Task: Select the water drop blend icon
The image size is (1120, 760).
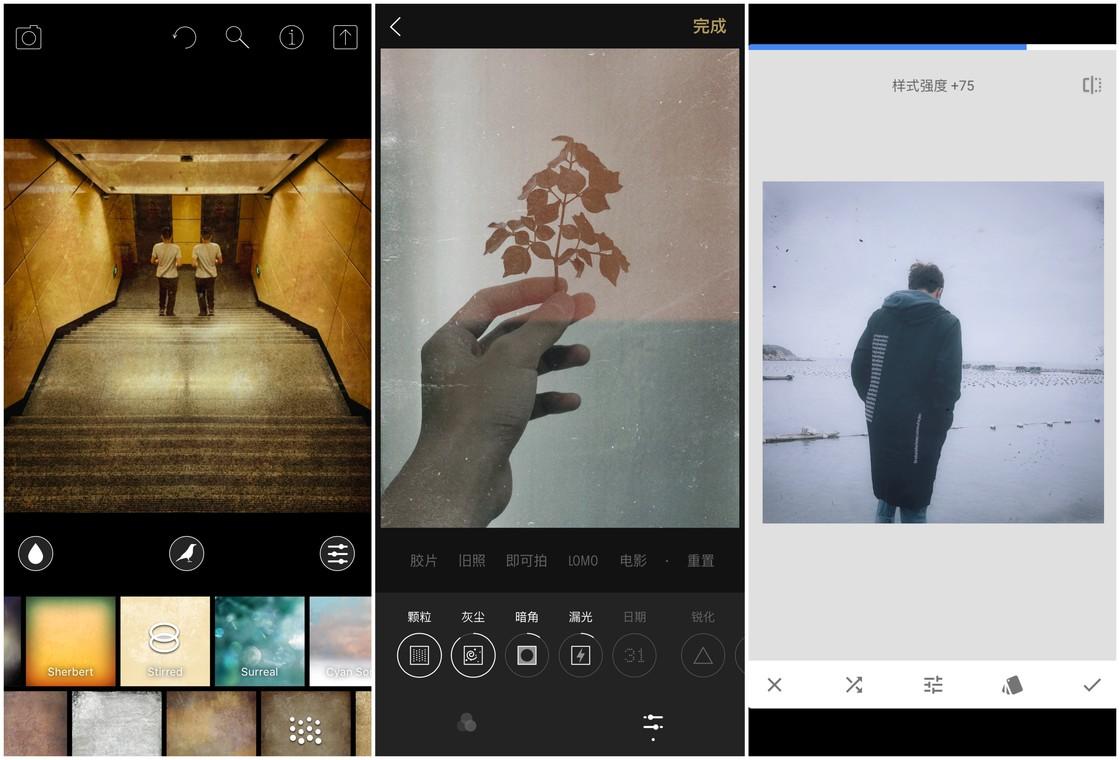Action: click(x=36, y=554)
